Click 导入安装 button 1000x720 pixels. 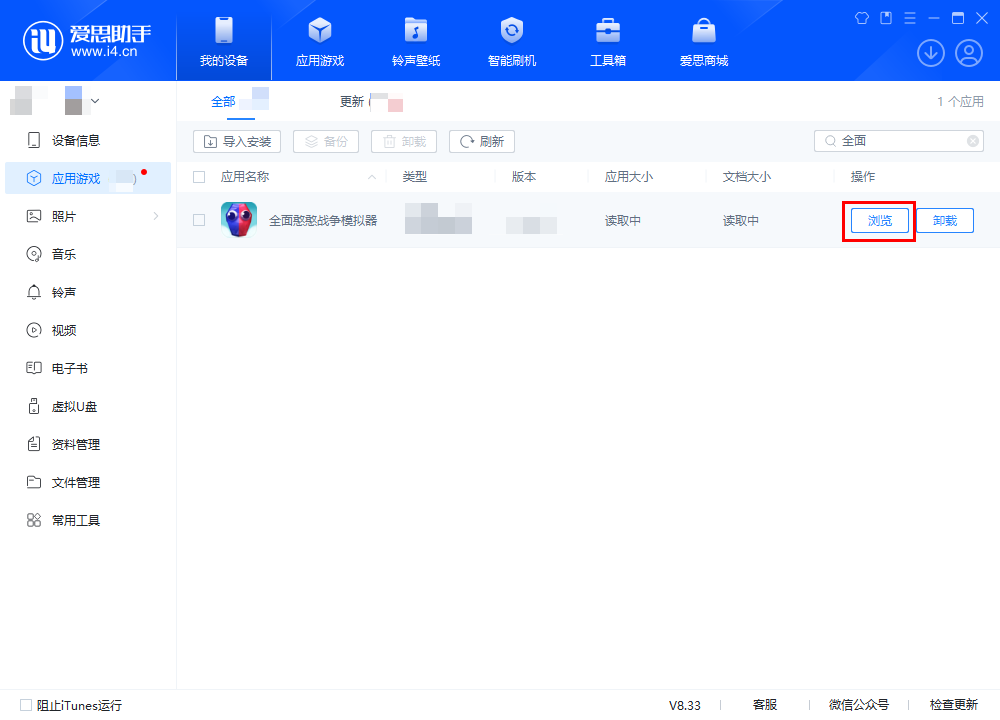coord(237,142)
